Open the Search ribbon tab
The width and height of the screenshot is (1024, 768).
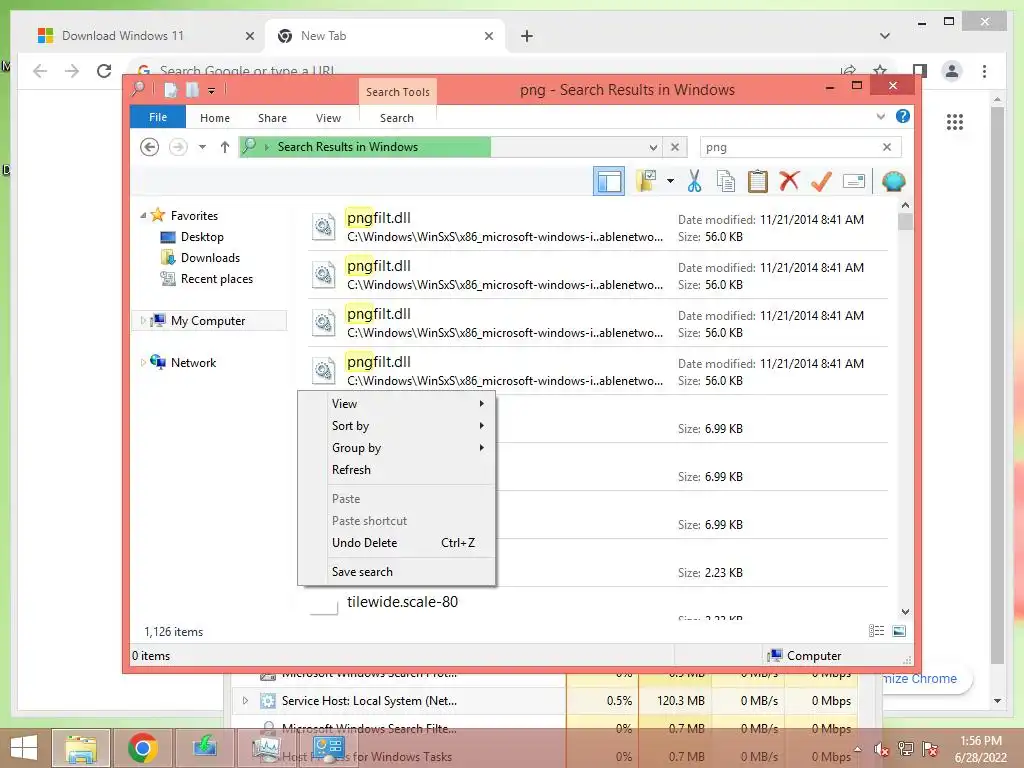point(397,118)
